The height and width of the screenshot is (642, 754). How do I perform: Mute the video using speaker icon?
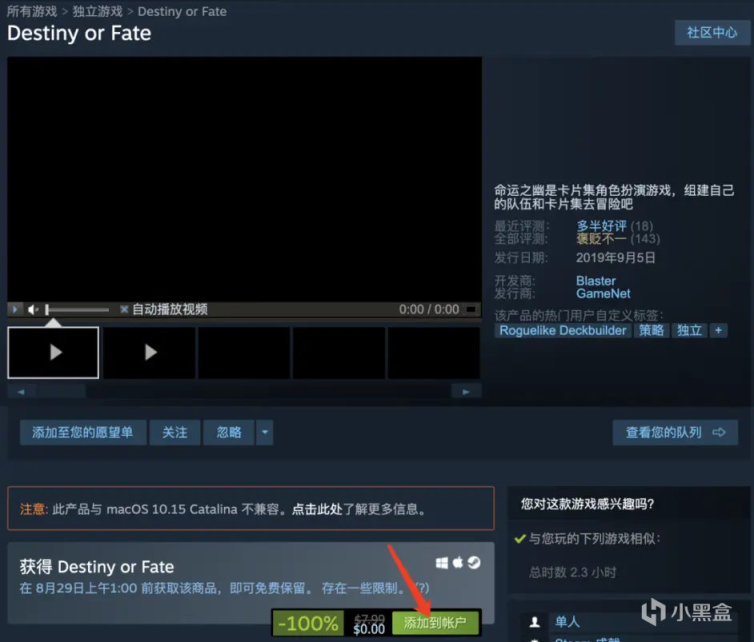32,310
